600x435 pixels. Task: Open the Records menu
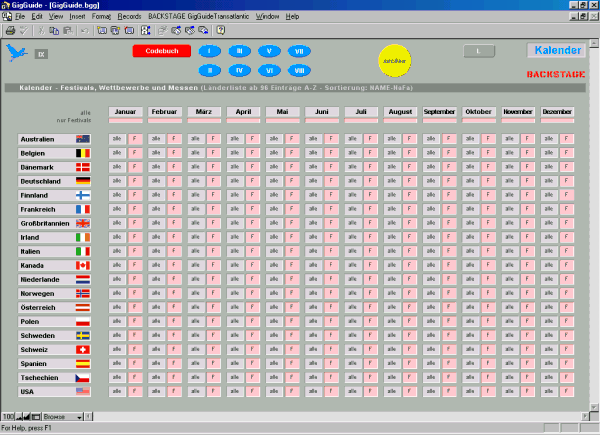point(129,17)
